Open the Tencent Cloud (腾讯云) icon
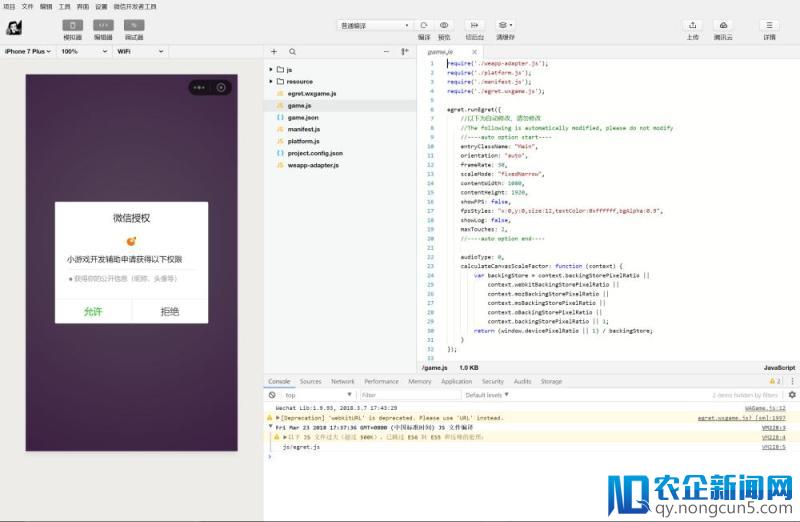Screen dimensions: 800x522 click(723, 25)
